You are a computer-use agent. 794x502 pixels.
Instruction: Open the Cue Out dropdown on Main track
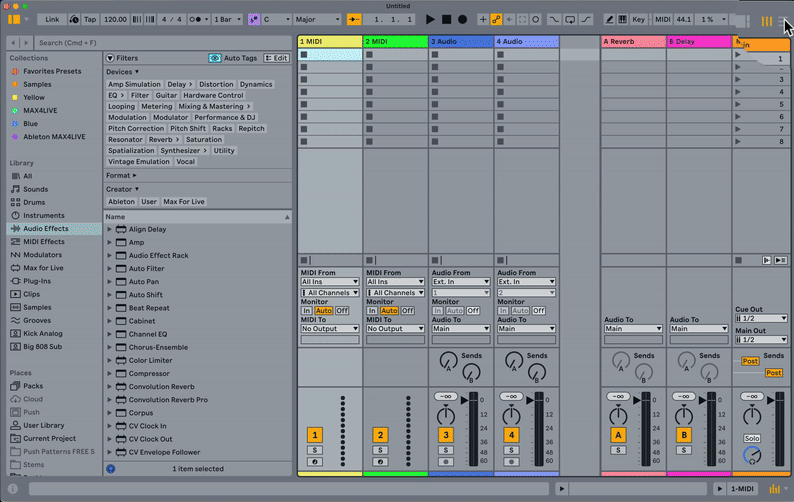763,318
